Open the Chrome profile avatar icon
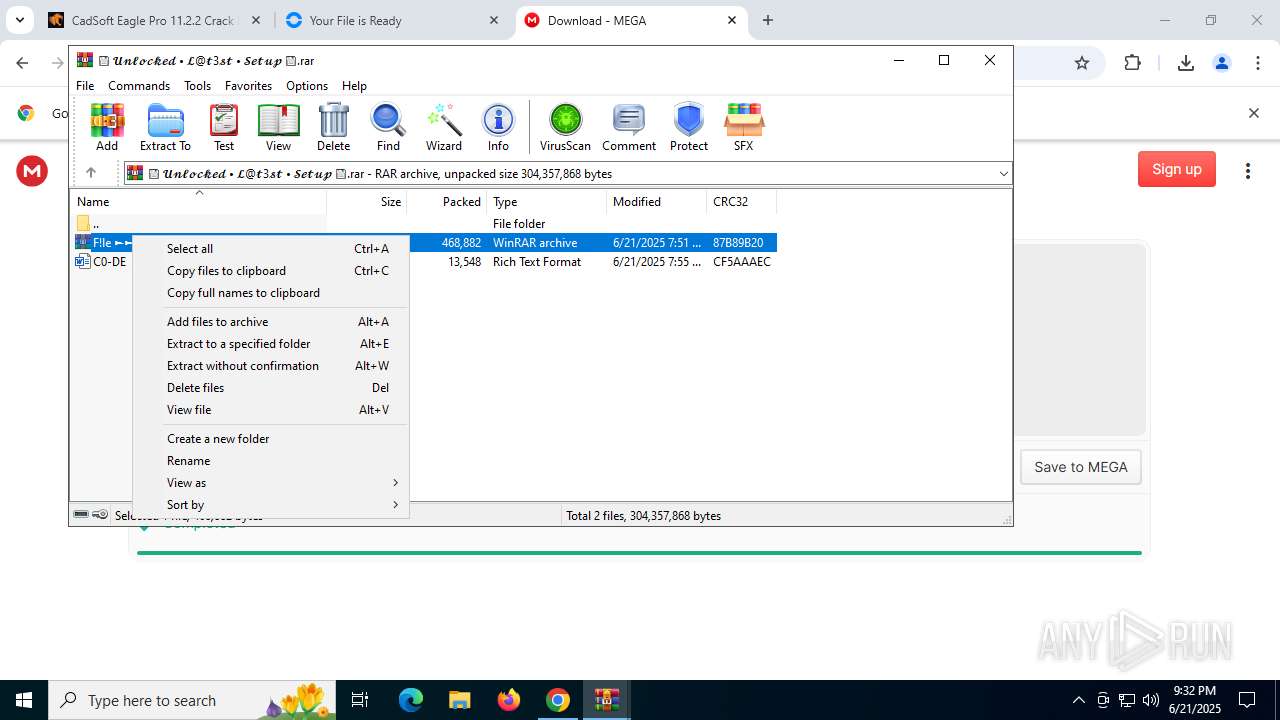The image size is (1280, 720). coord(1221,63)
